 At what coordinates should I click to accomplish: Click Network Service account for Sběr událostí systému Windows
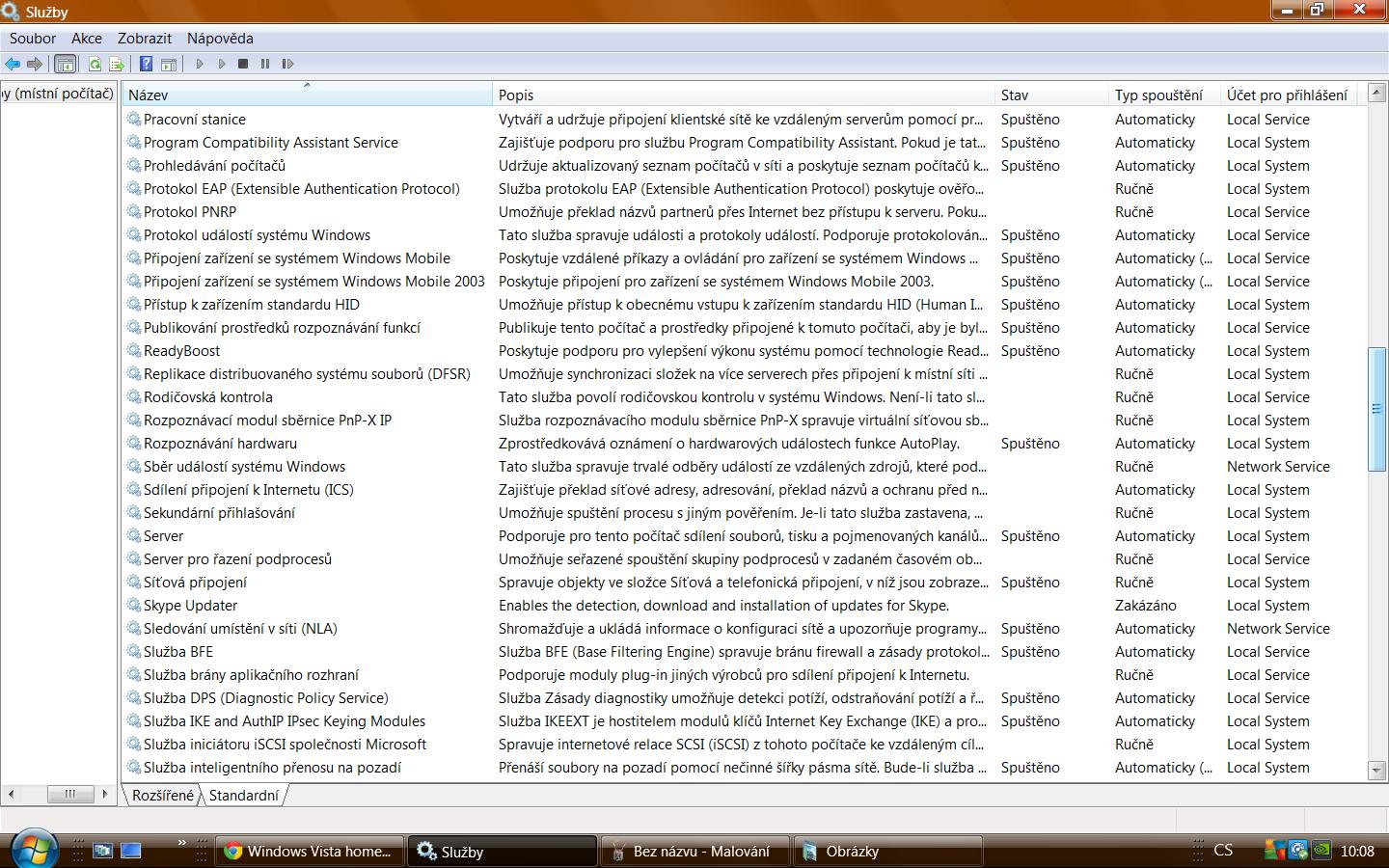(x=1278, y=467)
